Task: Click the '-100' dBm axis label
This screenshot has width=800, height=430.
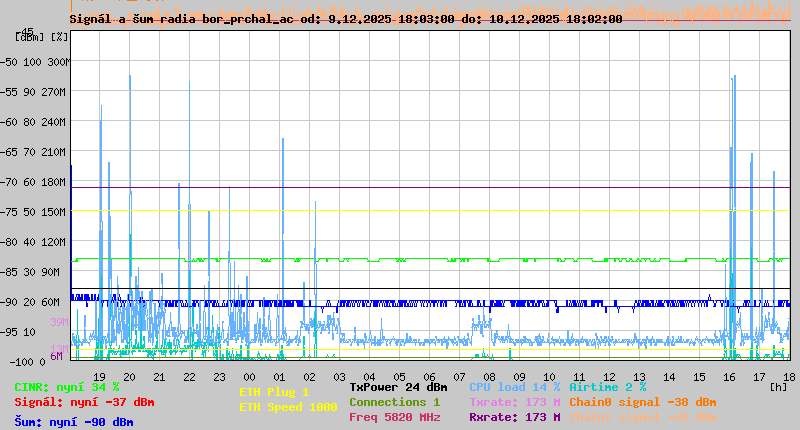Action: tap(20, 362)
